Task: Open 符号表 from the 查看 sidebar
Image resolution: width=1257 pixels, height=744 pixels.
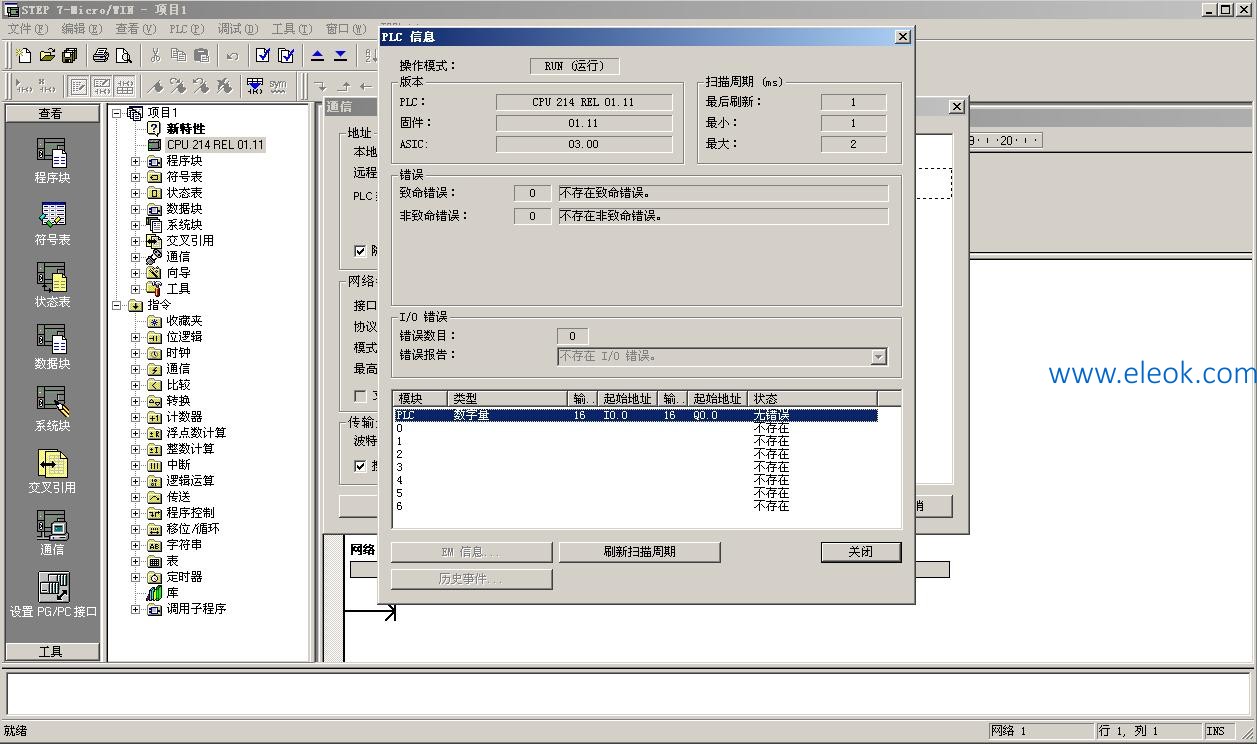Action: [52, 223]
